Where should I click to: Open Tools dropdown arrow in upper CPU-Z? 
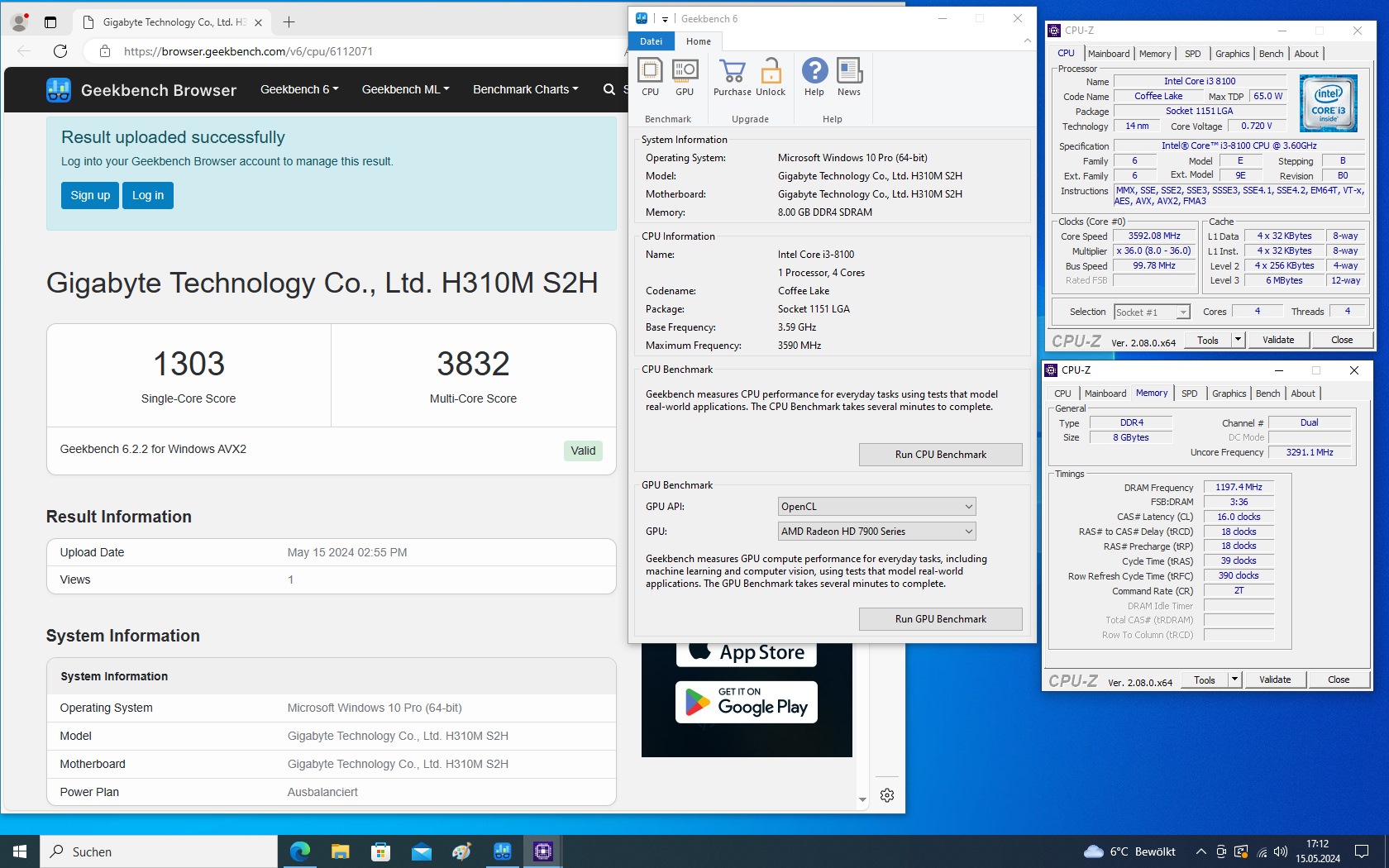[1238, 340]
